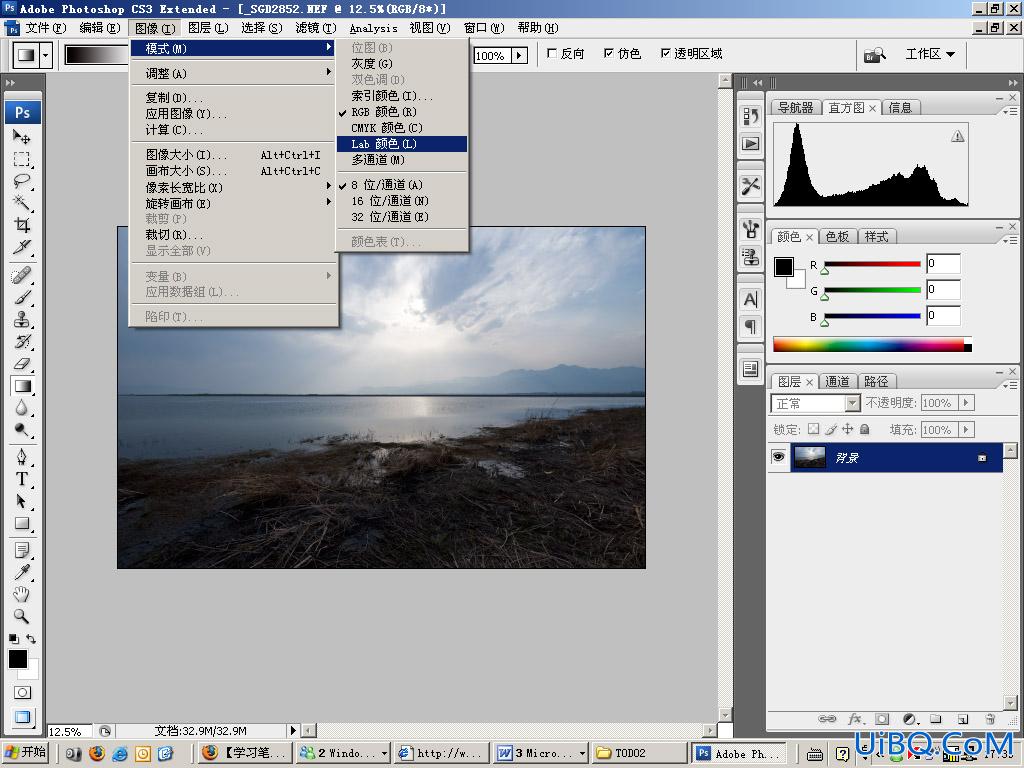Toggle lock transparent pixels in Layers panel
Viewport: 1024px width, 768px height.
point(813,429)
